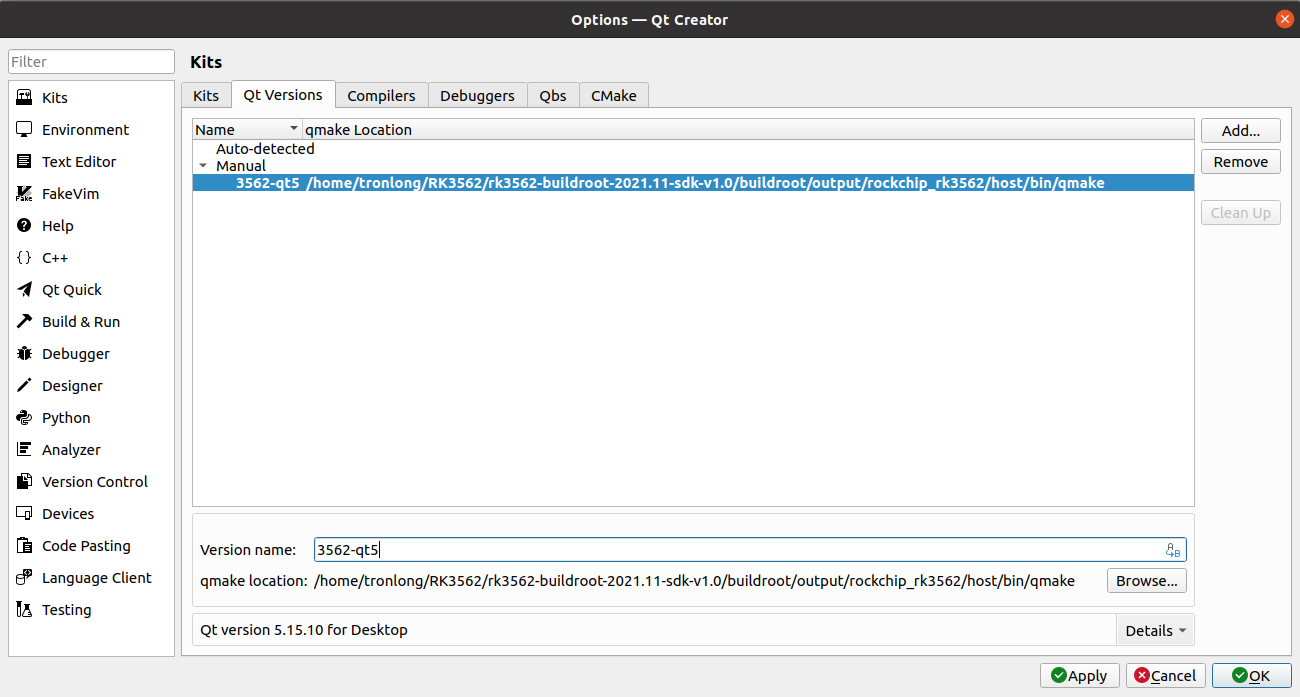Browse for the qmake location
The width and height of the screenshot is (1300, 697).
point(1146,581)
